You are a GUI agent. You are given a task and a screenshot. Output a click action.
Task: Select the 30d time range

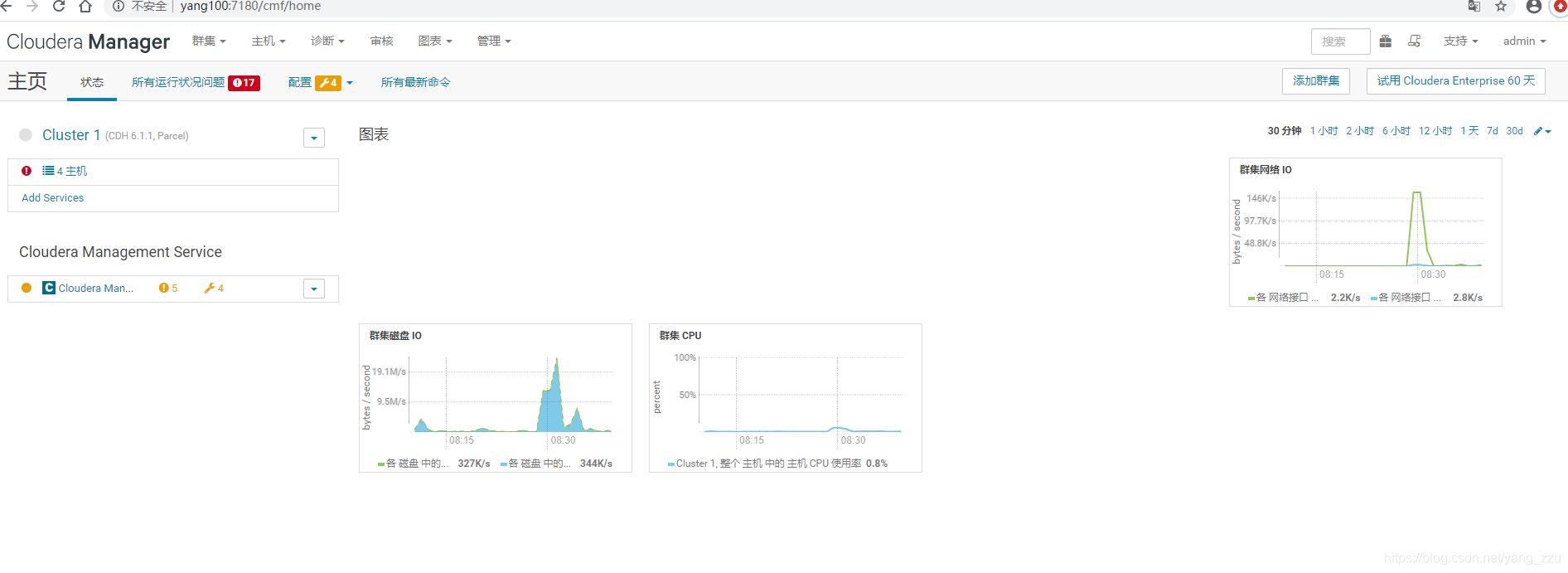[x=1515, y=131]
